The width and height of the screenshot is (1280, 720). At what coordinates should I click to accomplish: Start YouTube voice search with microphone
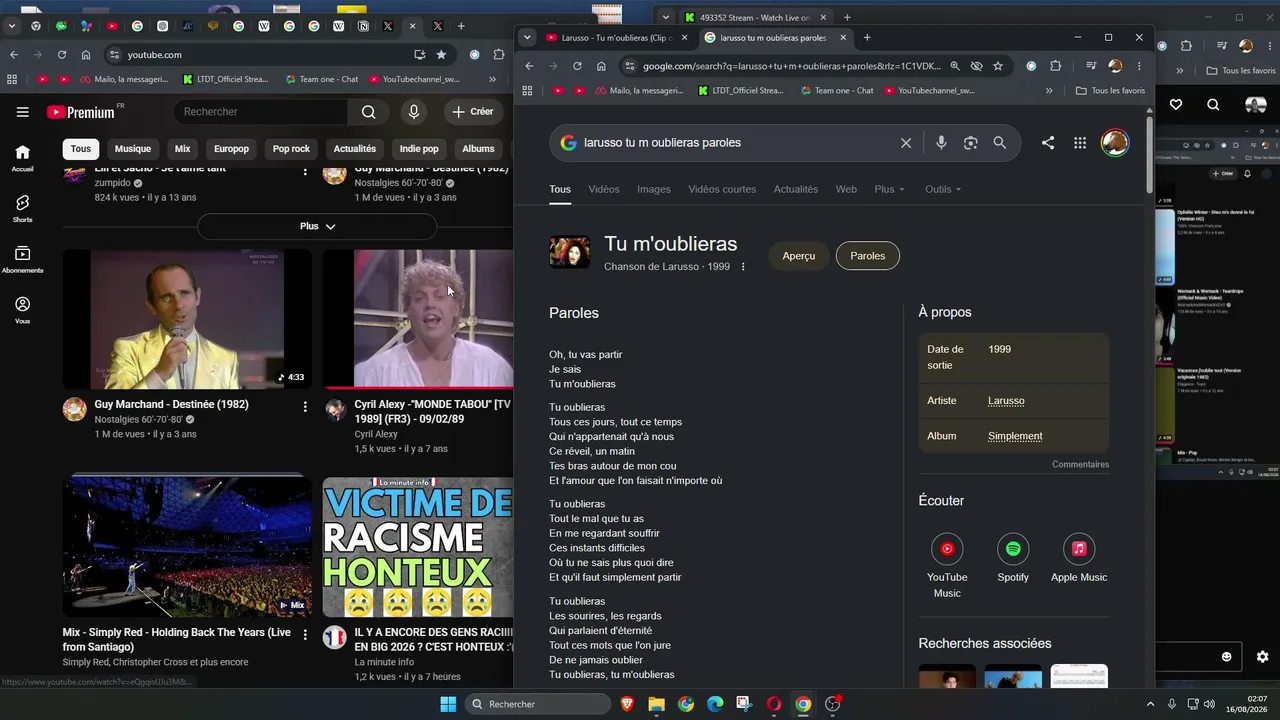pyautogui.click(x=414, y=112)
